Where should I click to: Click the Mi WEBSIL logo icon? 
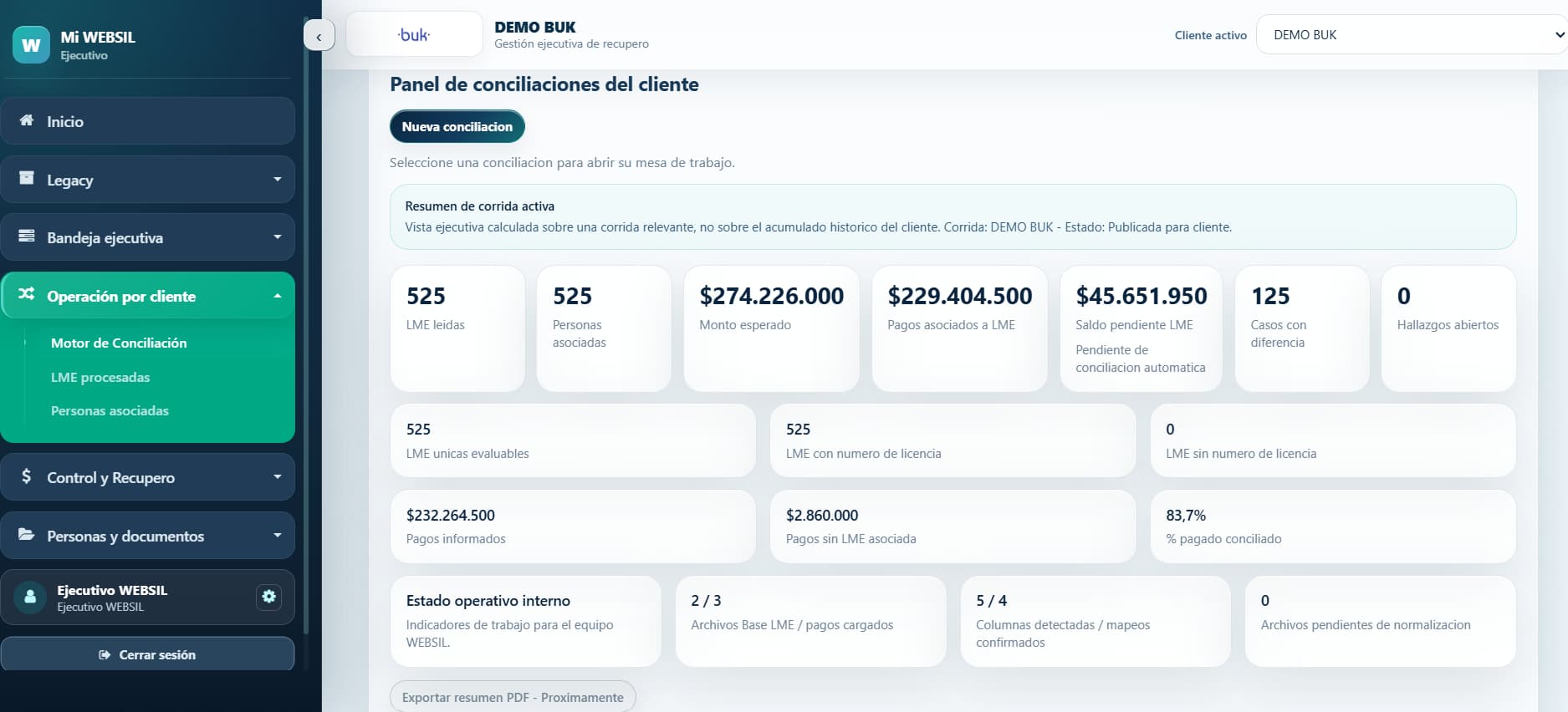[31, 45]
